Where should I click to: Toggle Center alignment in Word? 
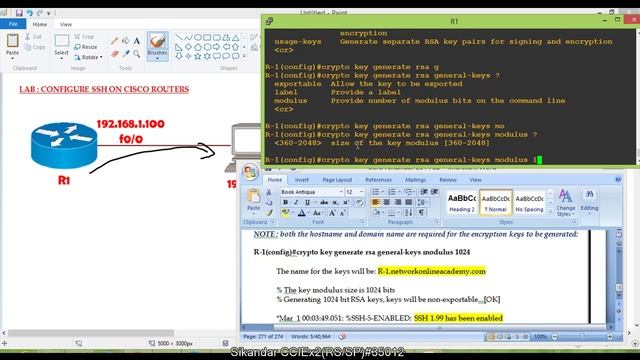(387, 202)
